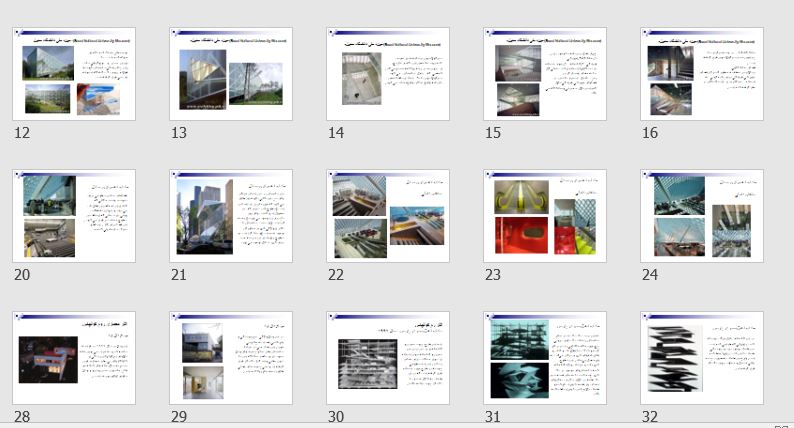
Task: Click slide number label 15
Action: [493, 133]
